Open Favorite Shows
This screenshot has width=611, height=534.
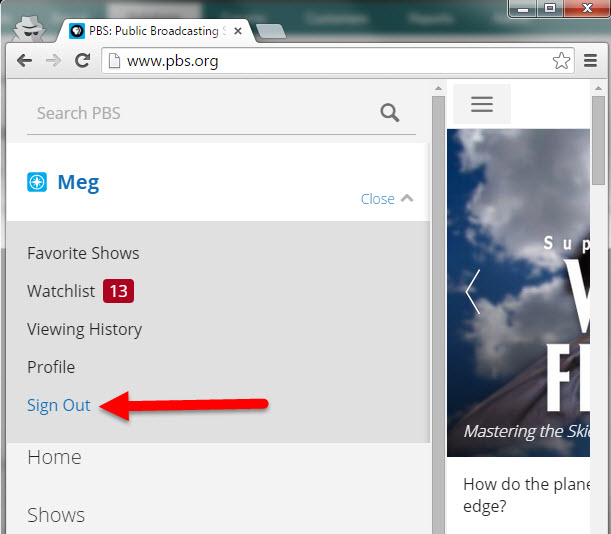click(83, 253)
